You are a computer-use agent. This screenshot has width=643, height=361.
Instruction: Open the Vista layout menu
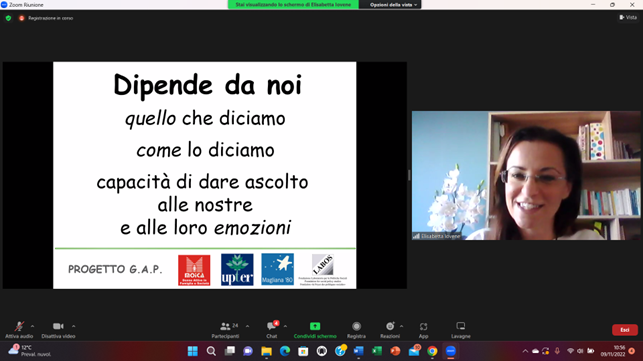[x=628, y=17]
